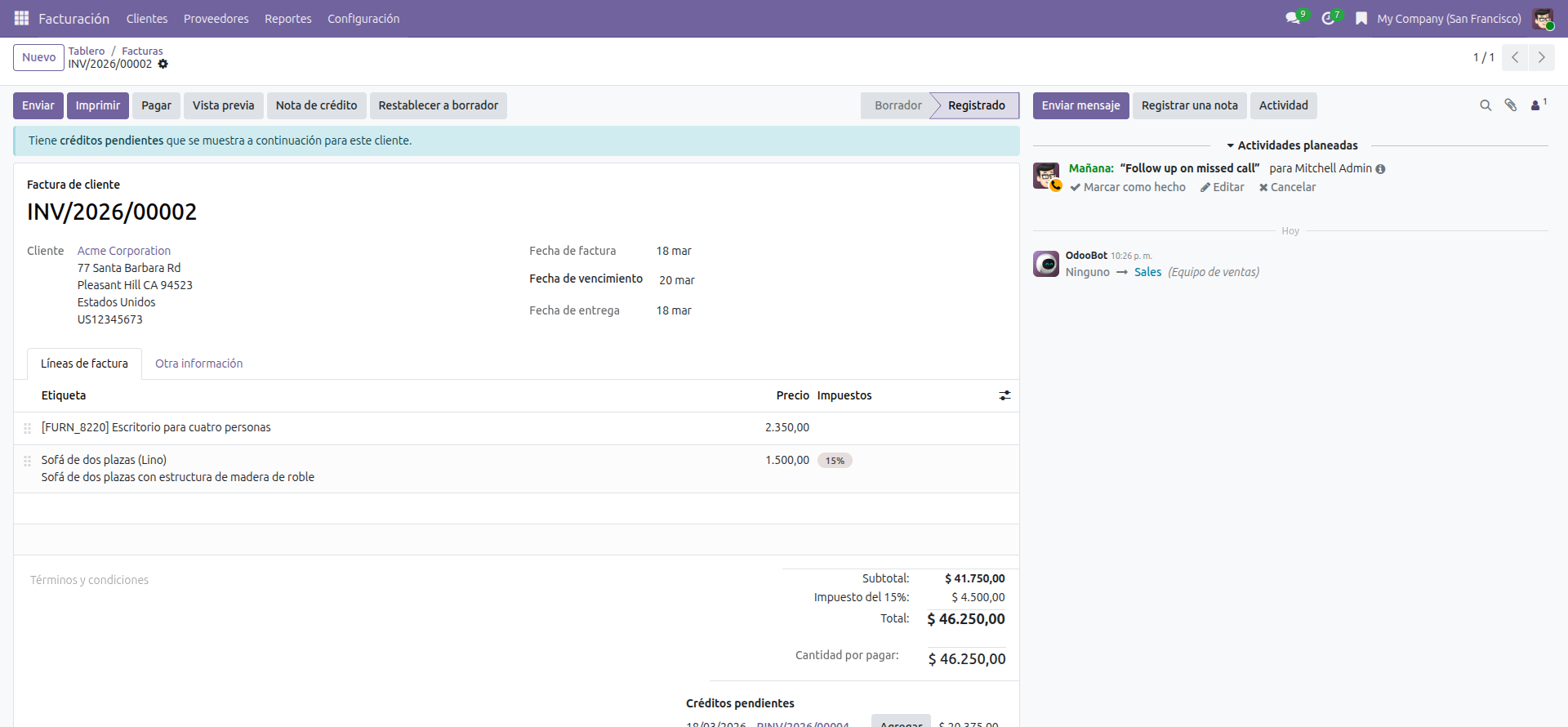
Task: Open the Configuración menu
Action: point(363,18)
